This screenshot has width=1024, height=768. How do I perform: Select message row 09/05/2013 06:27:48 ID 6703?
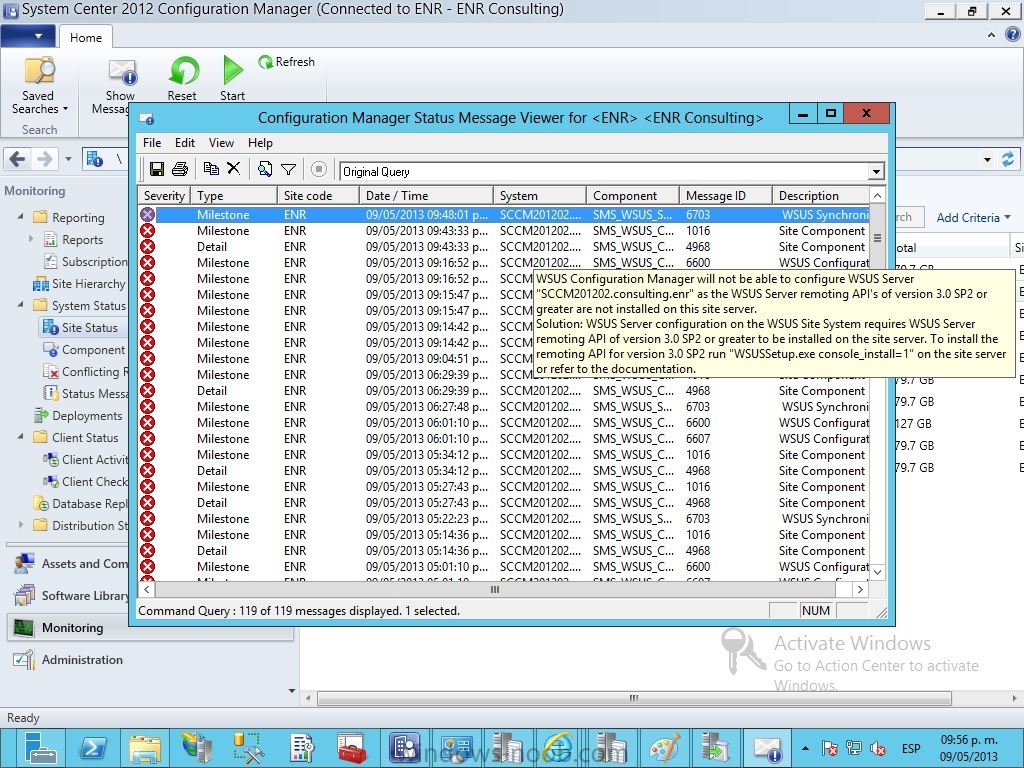click(504, 406)
